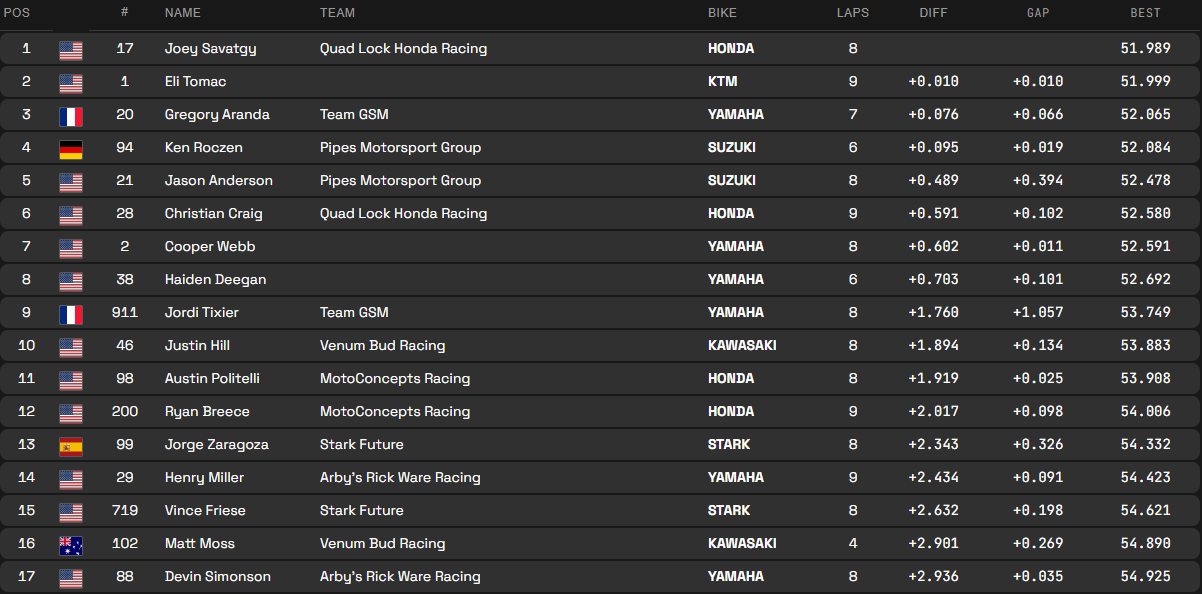
Task: Click the Australian flag for Matt Moss
Action: [x=71, y=544]
